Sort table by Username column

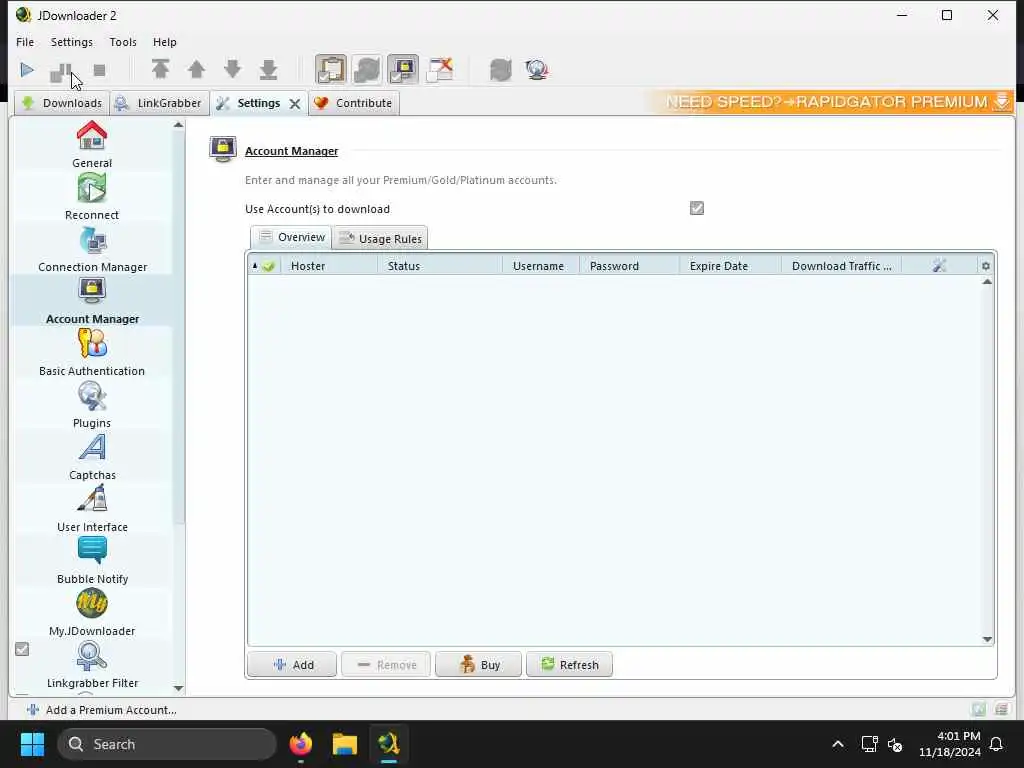(x=541, y=266)
